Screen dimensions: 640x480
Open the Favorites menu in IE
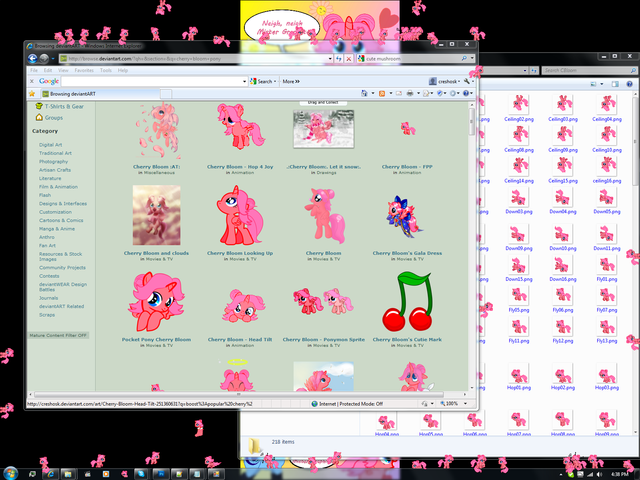click(84, 70)
